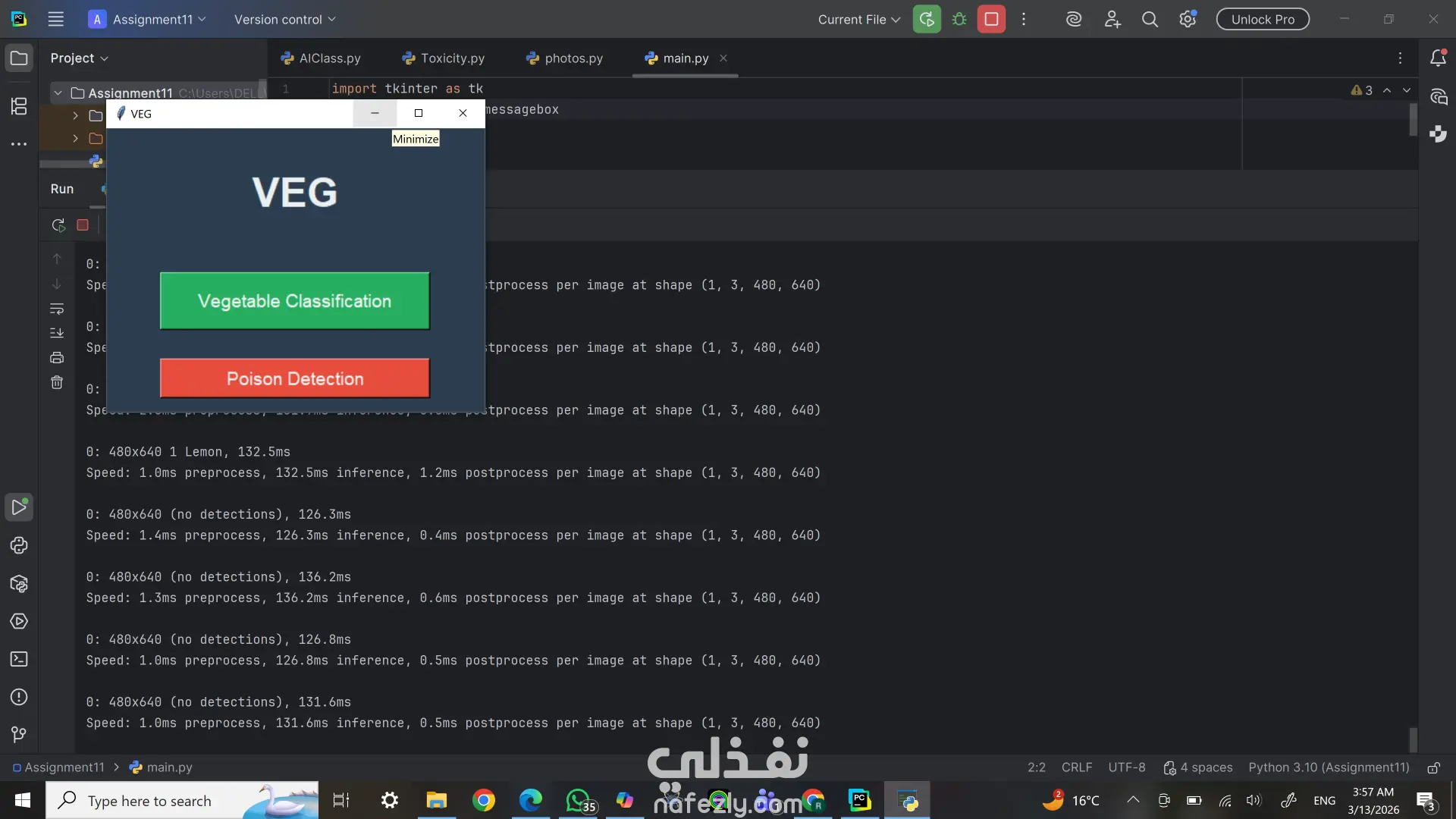Click main.py in the status bar breadcrumb

[161, 767]
